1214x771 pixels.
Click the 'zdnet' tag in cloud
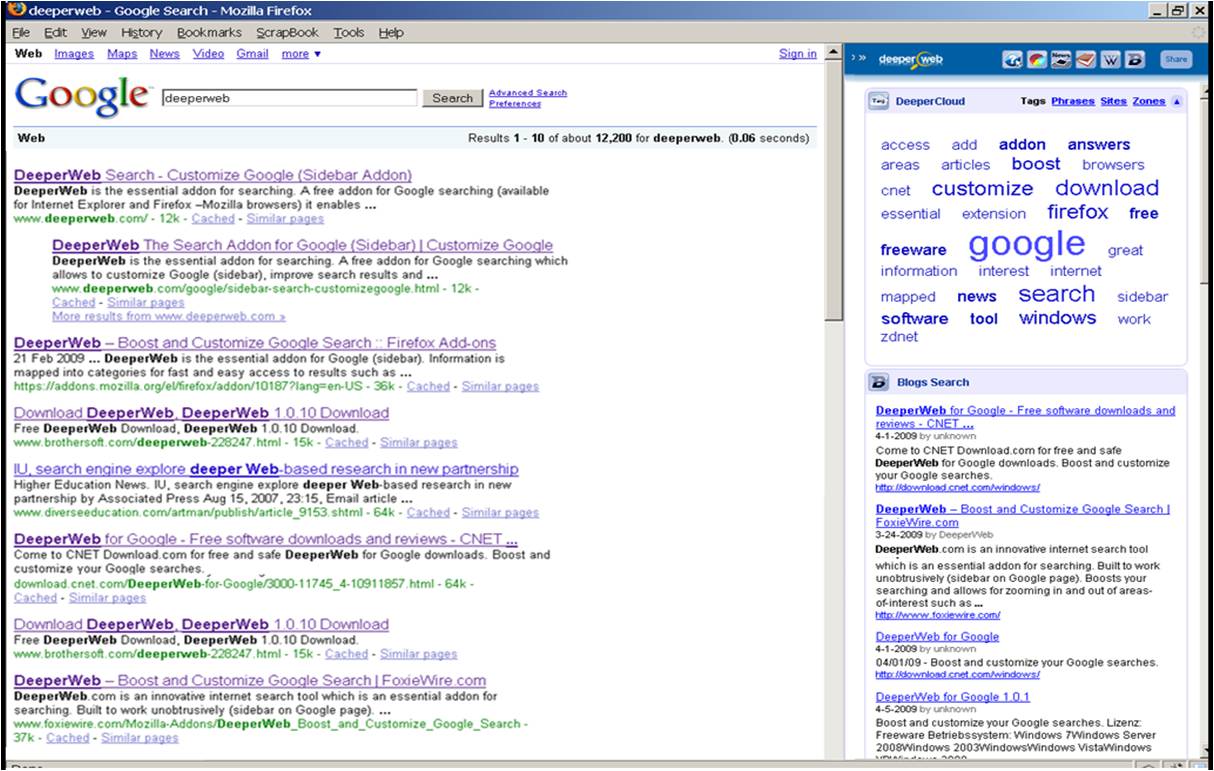899,337
